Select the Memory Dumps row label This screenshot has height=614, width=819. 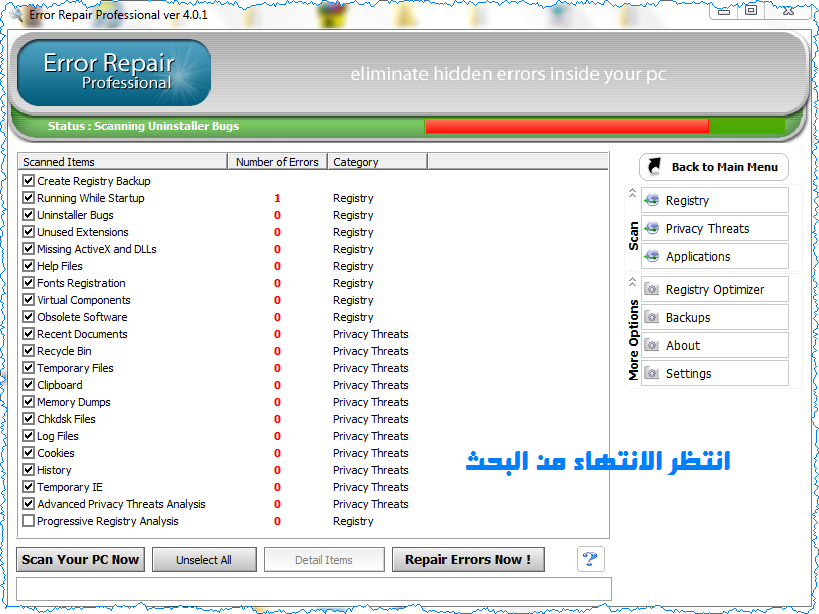tap(74, 402)
